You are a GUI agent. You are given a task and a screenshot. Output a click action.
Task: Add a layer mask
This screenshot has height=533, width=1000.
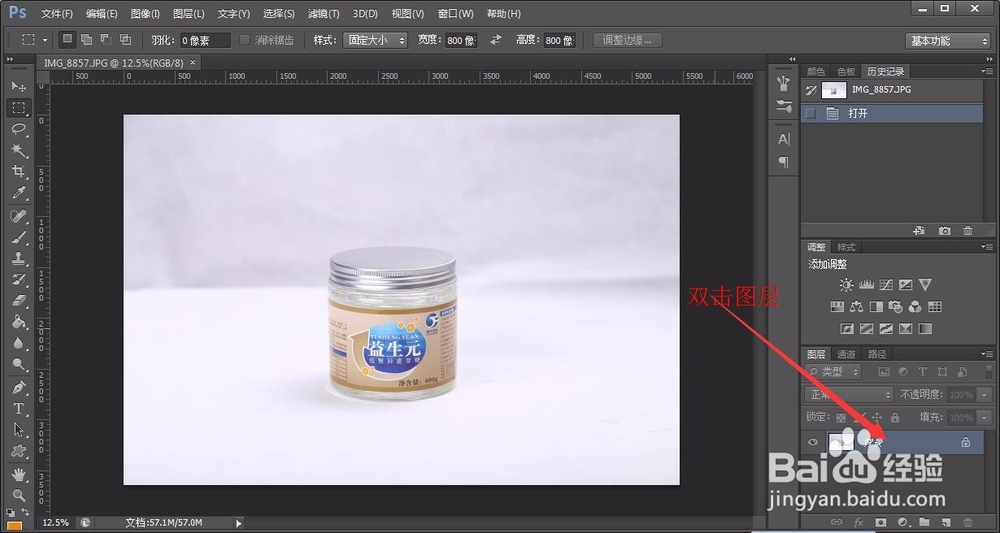[881, 522]
